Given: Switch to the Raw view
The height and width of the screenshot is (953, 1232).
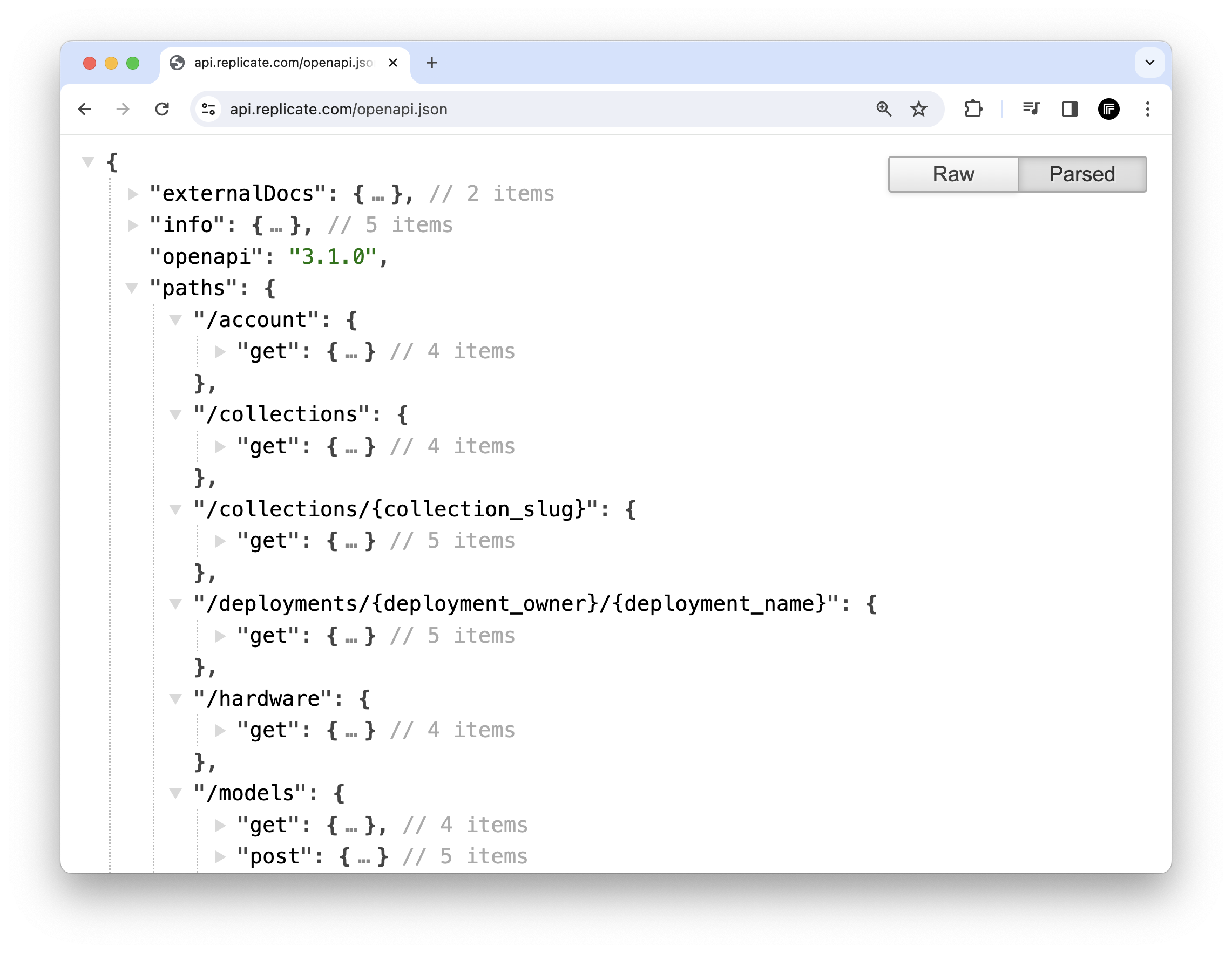Looking at the screenshot, I should click(x=953, y=174).
